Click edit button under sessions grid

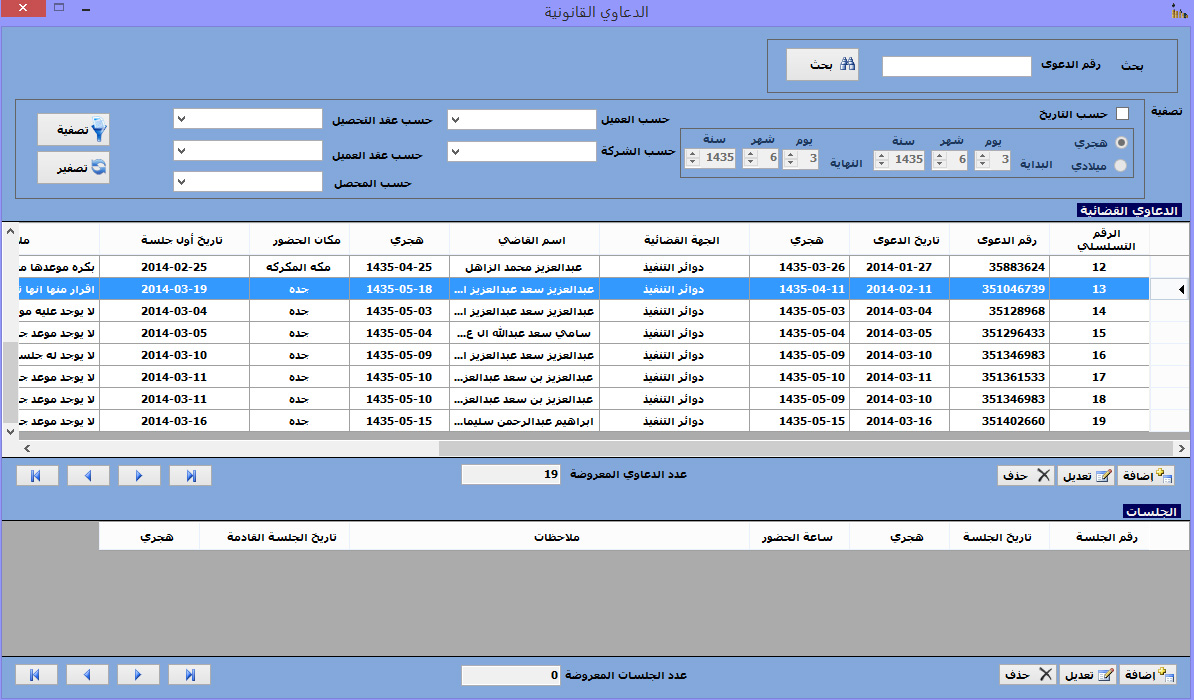tap(1086, 675)
